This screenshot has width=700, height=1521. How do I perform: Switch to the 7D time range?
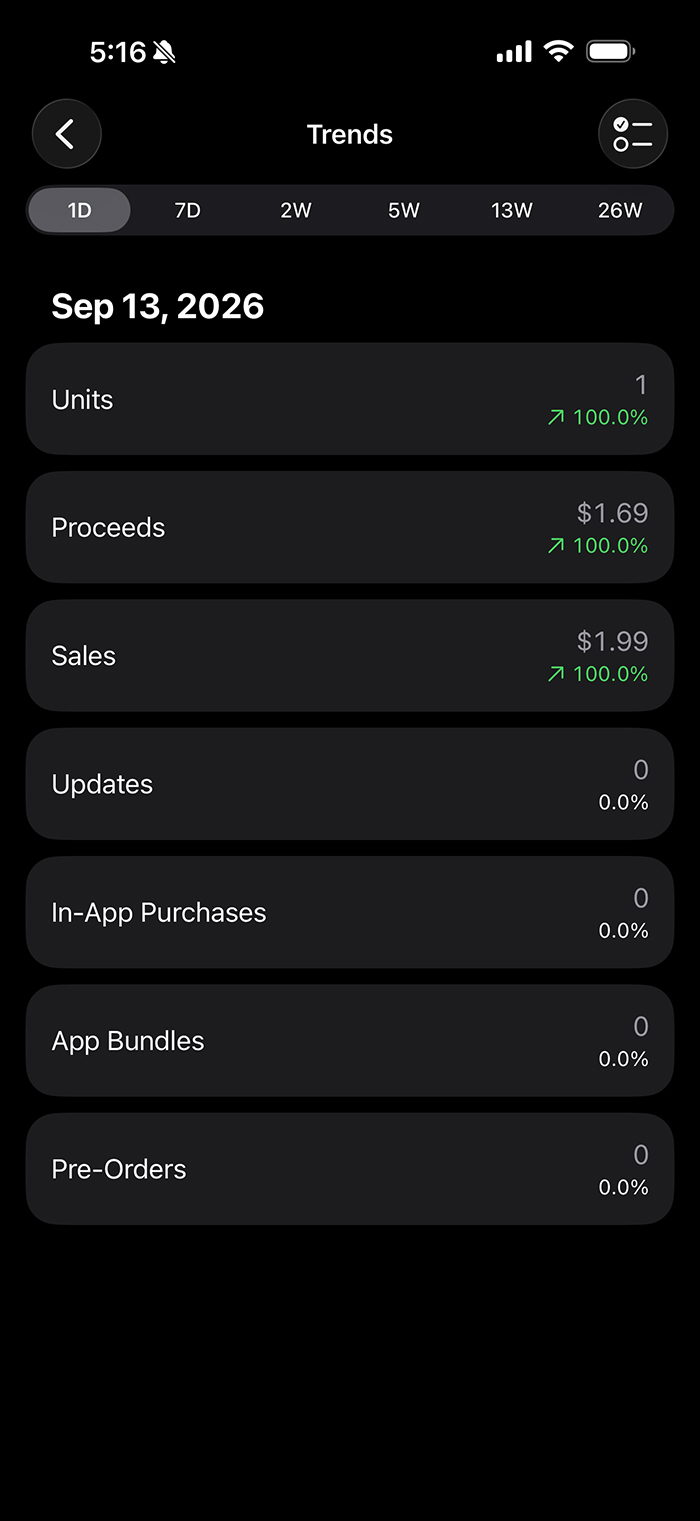click(187, 210)
